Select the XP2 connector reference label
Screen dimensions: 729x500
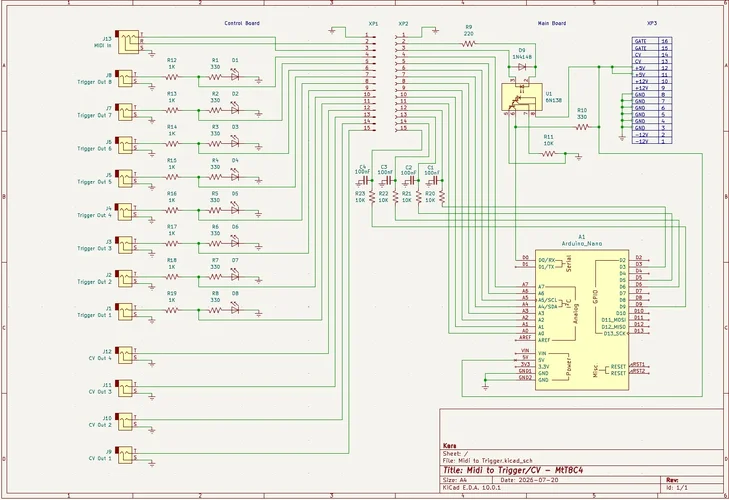(403, 23)
